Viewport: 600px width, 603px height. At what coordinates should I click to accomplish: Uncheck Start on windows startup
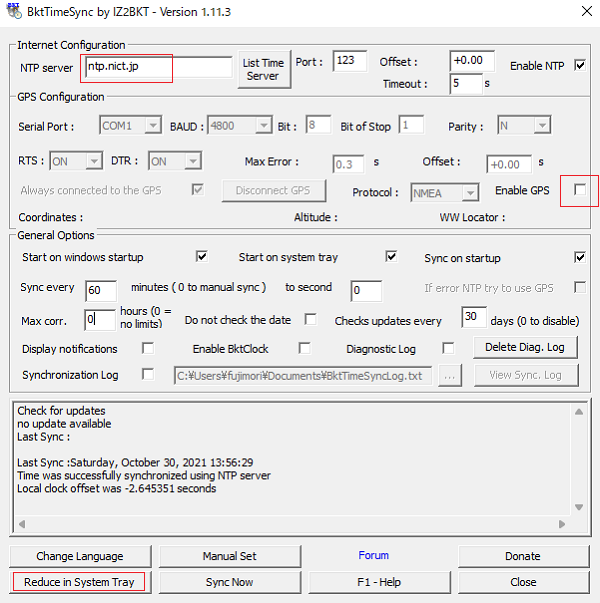click(x=202, y=256)
